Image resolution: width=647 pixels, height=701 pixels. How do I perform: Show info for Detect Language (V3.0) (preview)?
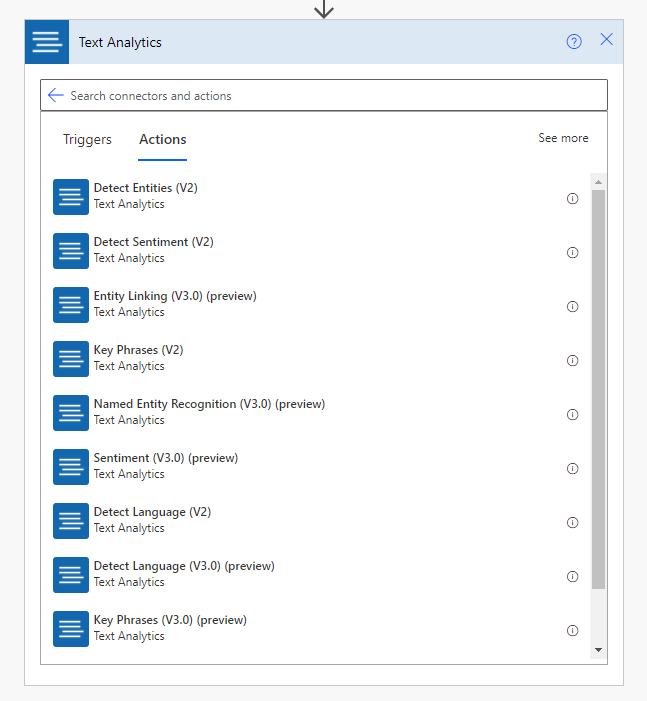coord(572,577)
